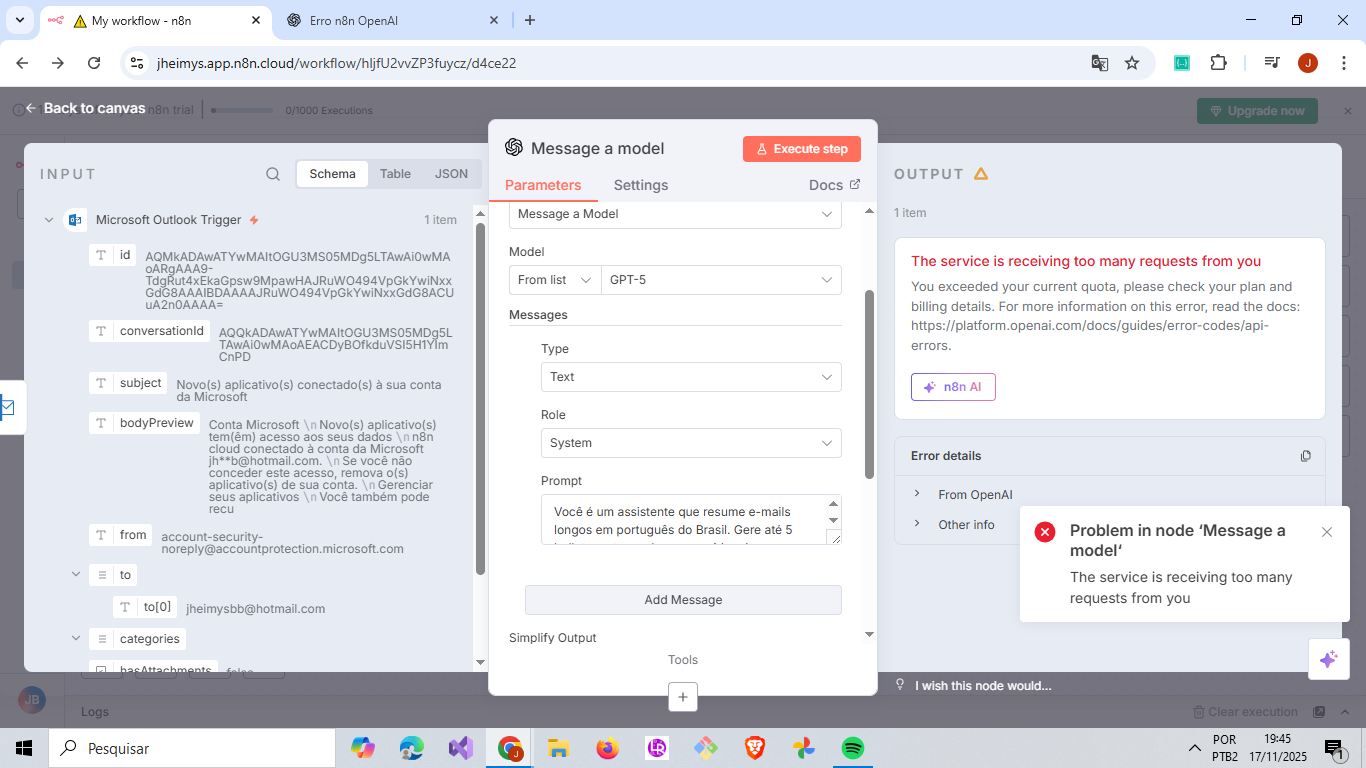Click the Microsoft Outlook Trigger node icon
1366x768 pixels.
pyautogui.click(x=75, y=220)
